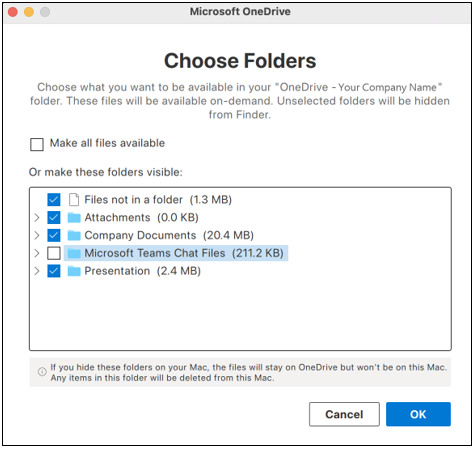Expand the Company Documents folder
Image resolution: width=475 pixels, height=449 pixels.
(37, 235)
